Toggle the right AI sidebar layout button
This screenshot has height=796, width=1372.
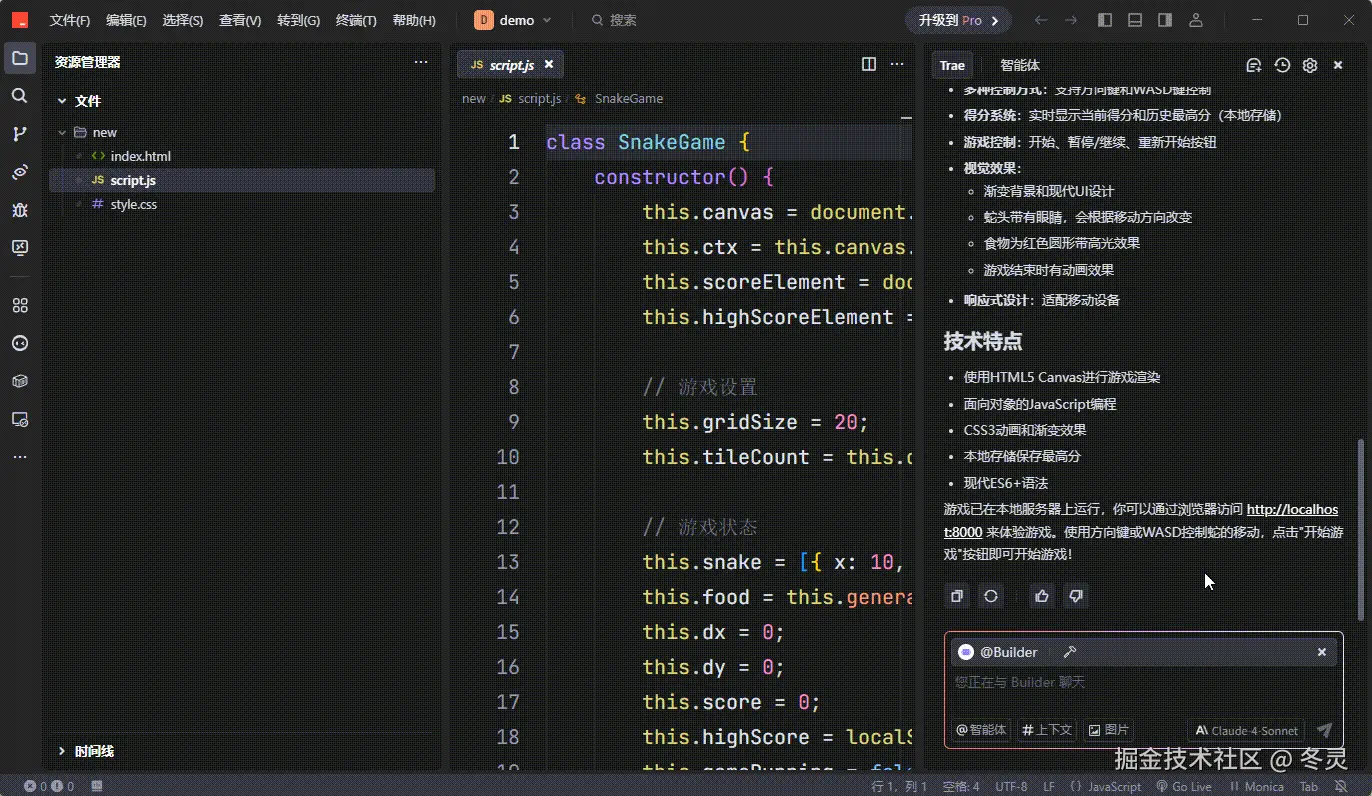coord(1165,20)
